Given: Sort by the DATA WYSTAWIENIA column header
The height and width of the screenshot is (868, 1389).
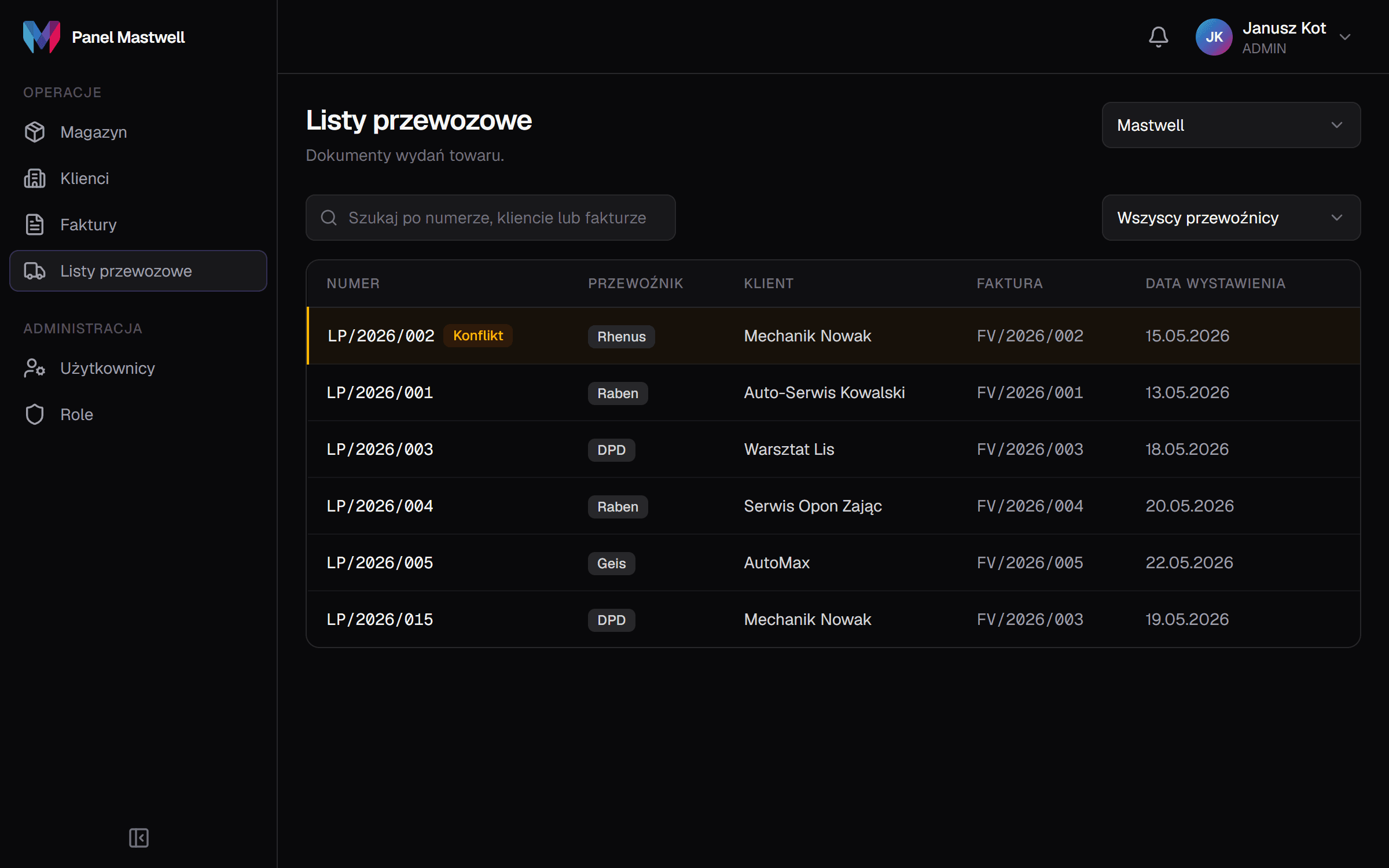Looking at the screenshot, I should [1215, 284].
